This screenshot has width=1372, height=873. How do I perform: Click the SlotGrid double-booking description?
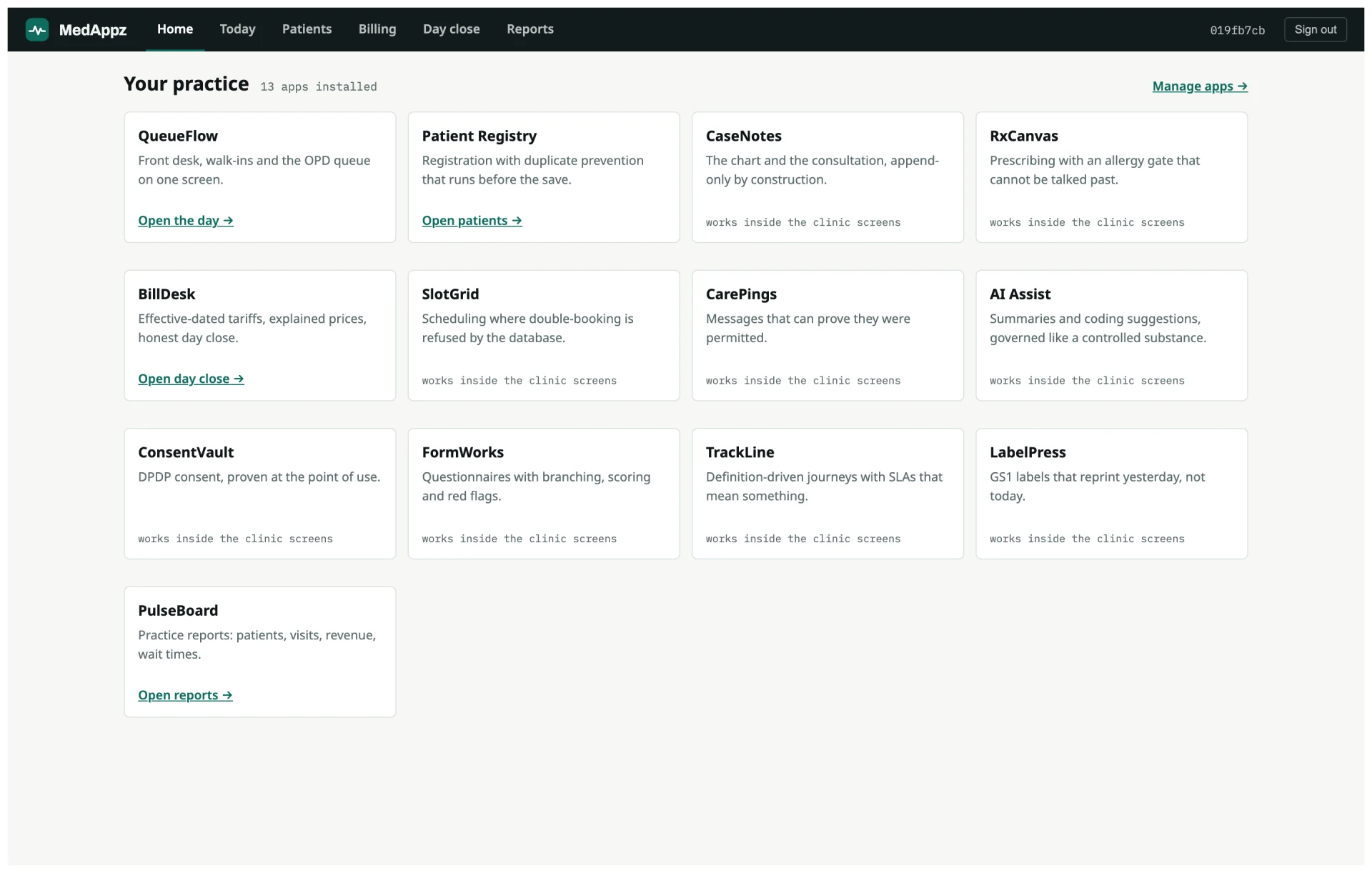tap(527, 329)
